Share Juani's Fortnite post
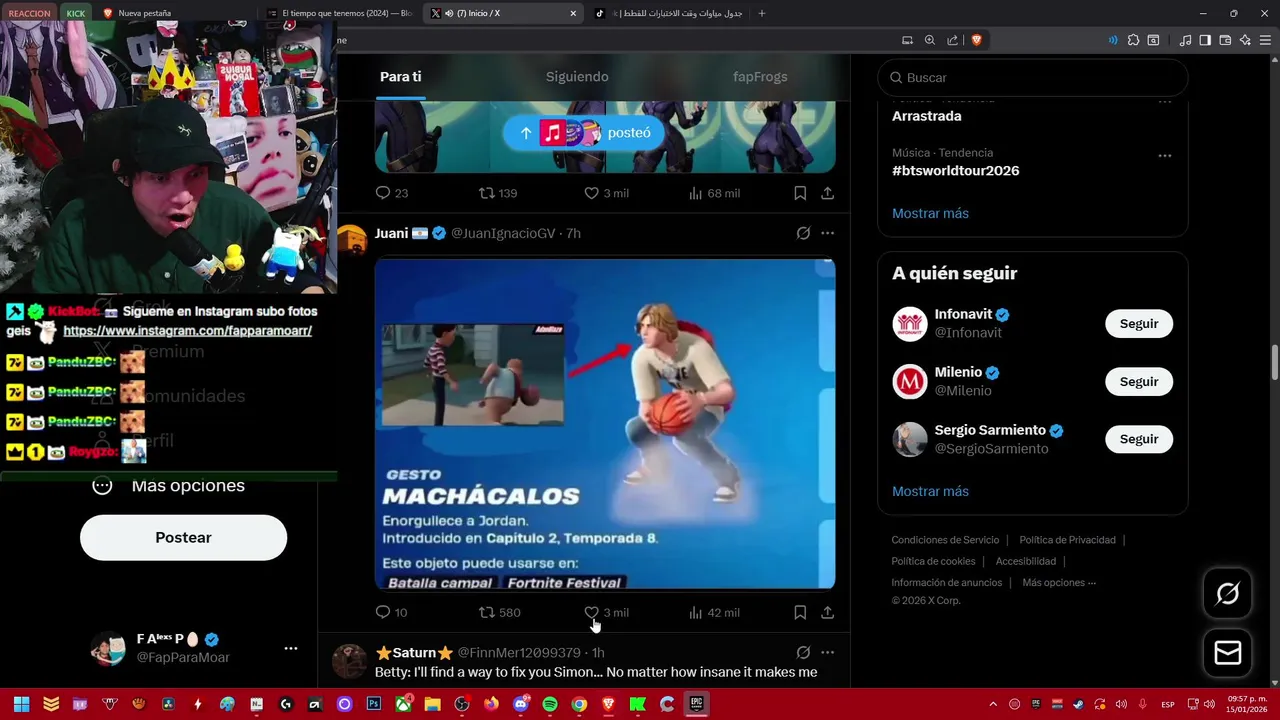 click(x=827, y=612)
